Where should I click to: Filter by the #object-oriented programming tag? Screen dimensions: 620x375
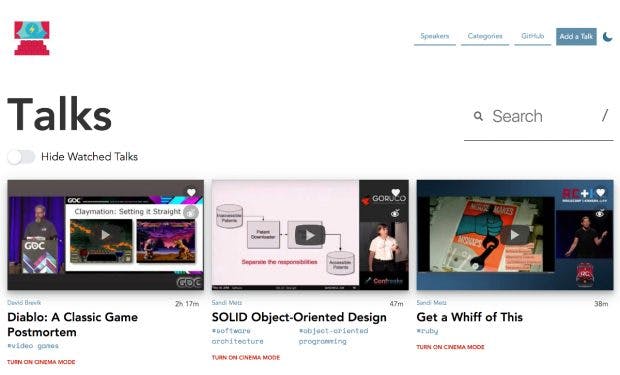[333, 336]
